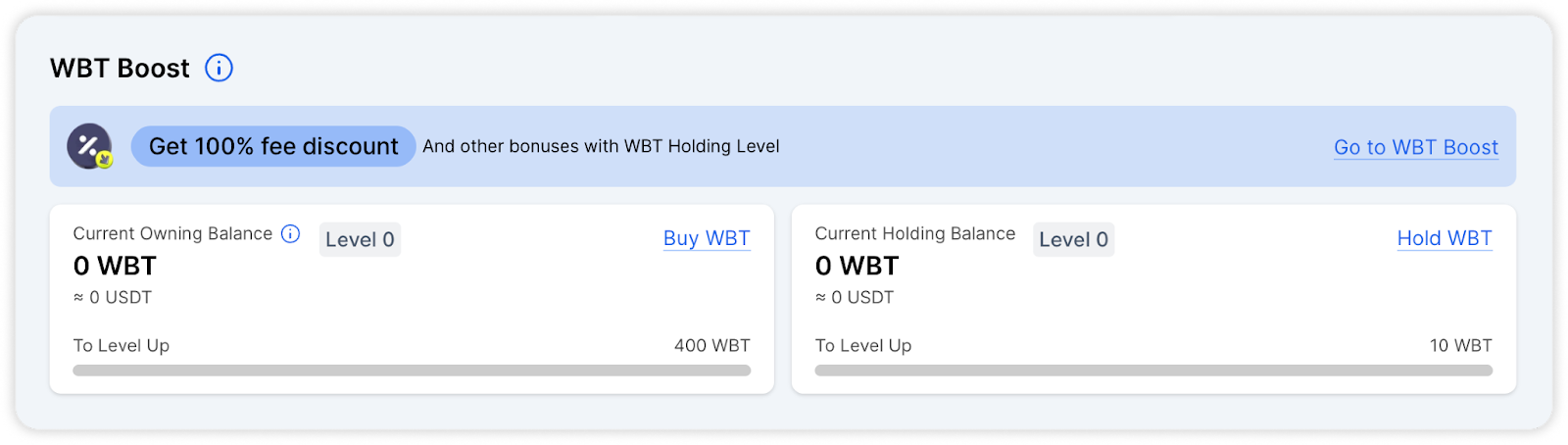Open info tooltip for Current Owning Balance
The image size is (1568, 445).
tap(290, 233)
